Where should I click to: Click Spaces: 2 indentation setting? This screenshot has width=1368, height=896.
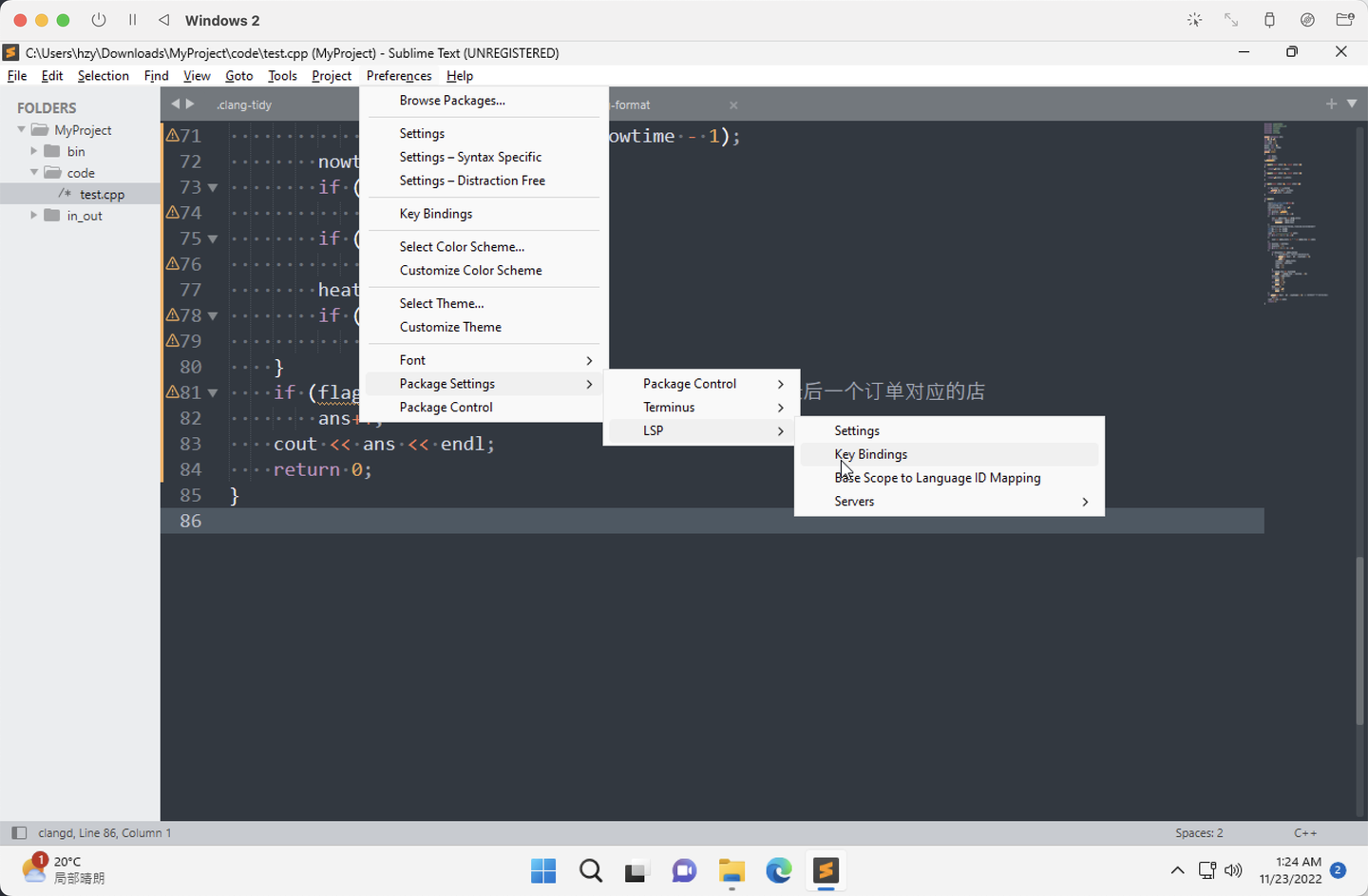[x=1199, y=833]
